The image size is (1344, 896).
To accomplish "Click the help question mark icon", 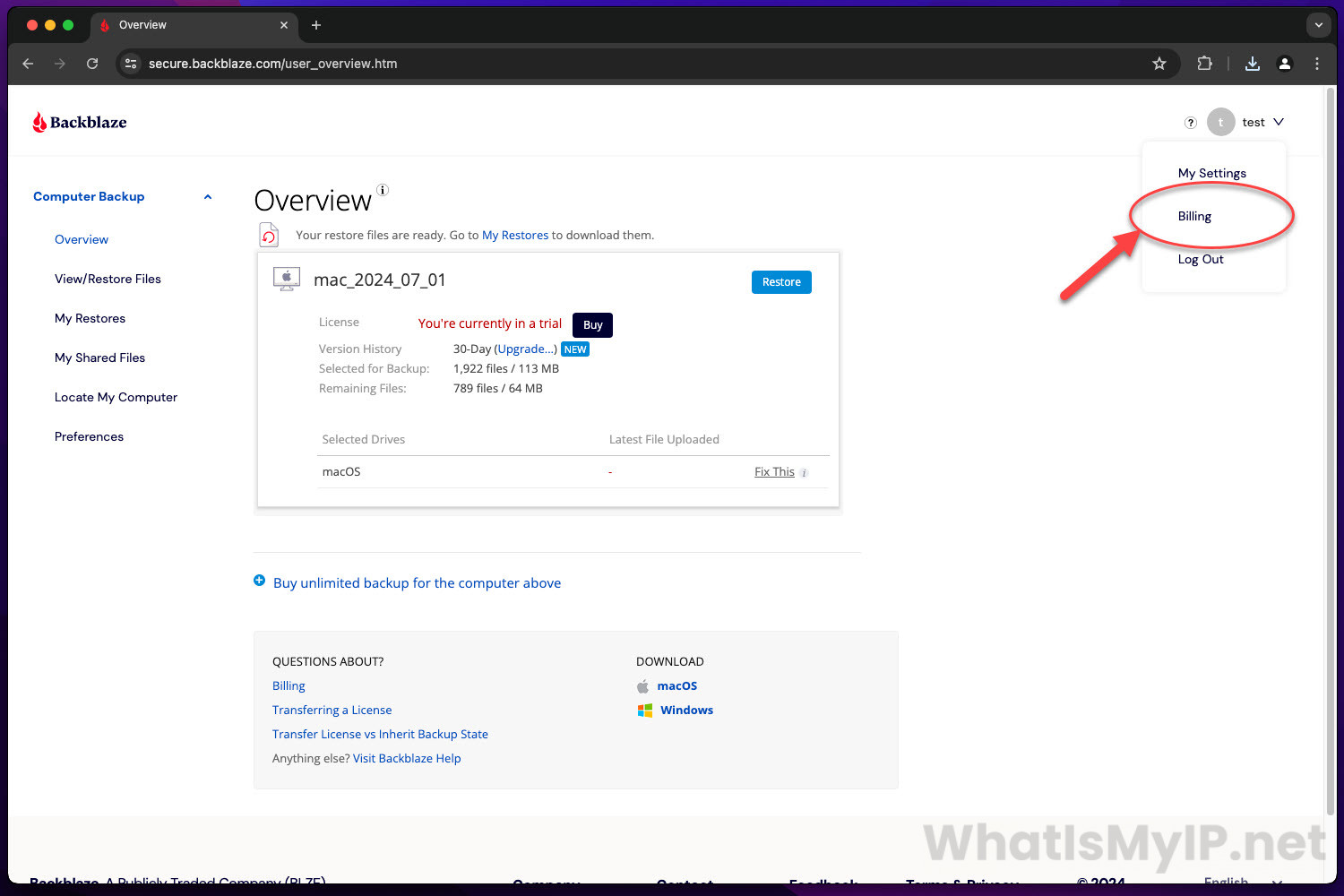I will click(1191, 123).
